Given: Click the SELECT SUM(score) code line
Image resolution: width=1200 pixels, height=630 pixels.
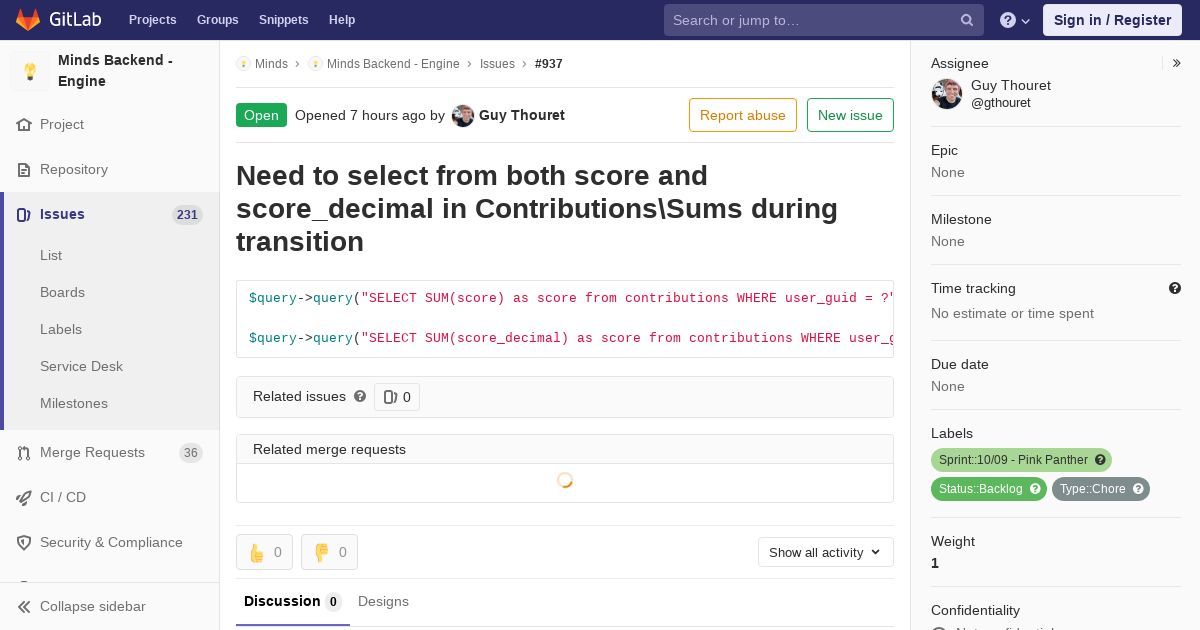Looking at the screenshot, I should (571, 298).
